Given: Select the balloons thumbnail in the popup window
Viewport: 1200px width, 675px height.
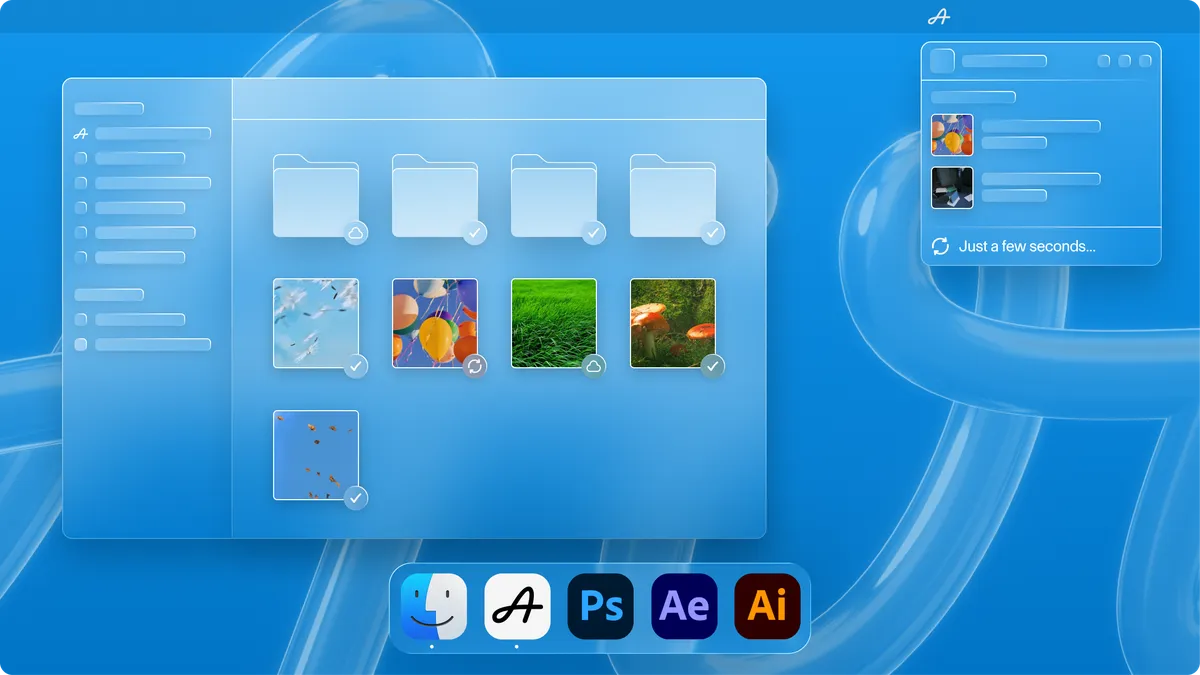Looking at the screenshot, I should click(x=952, y=135).
